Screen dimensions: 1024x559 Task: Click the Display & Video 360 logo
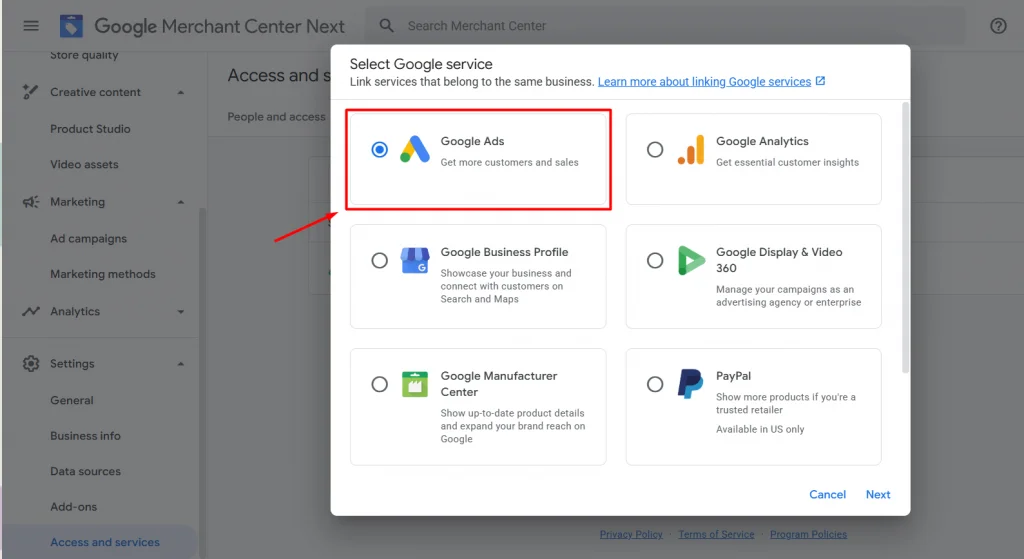(691, 261)
